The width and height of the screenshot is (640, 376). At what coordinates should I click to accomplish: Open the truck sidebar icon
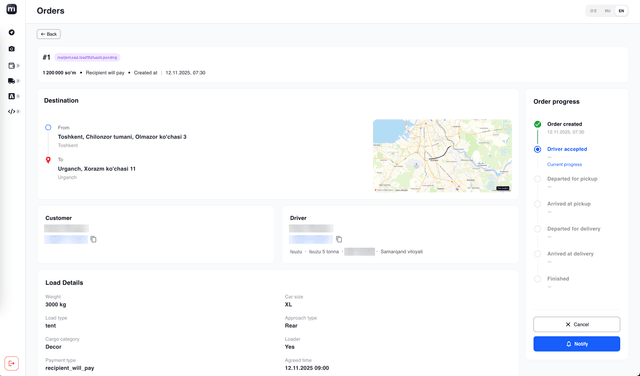pos(11,81)
